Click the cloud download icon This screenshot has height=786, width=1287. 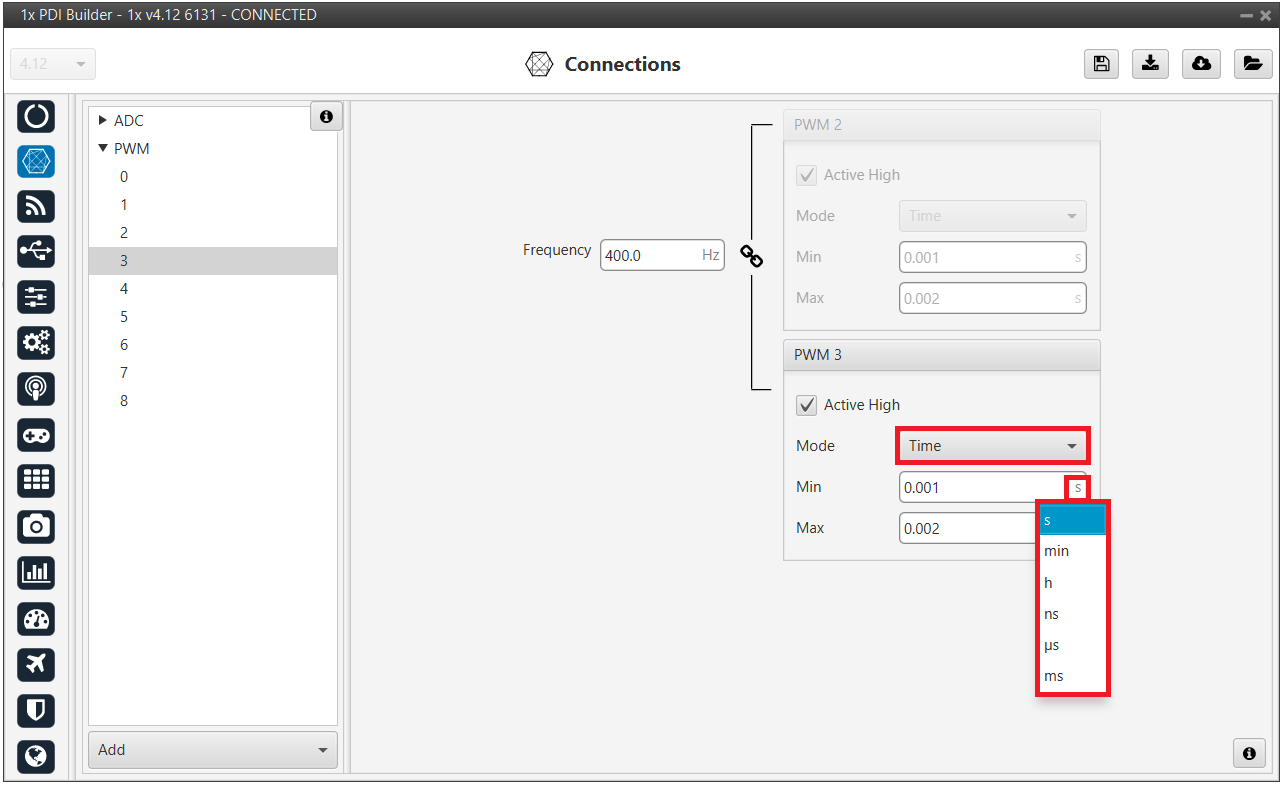1201,64
